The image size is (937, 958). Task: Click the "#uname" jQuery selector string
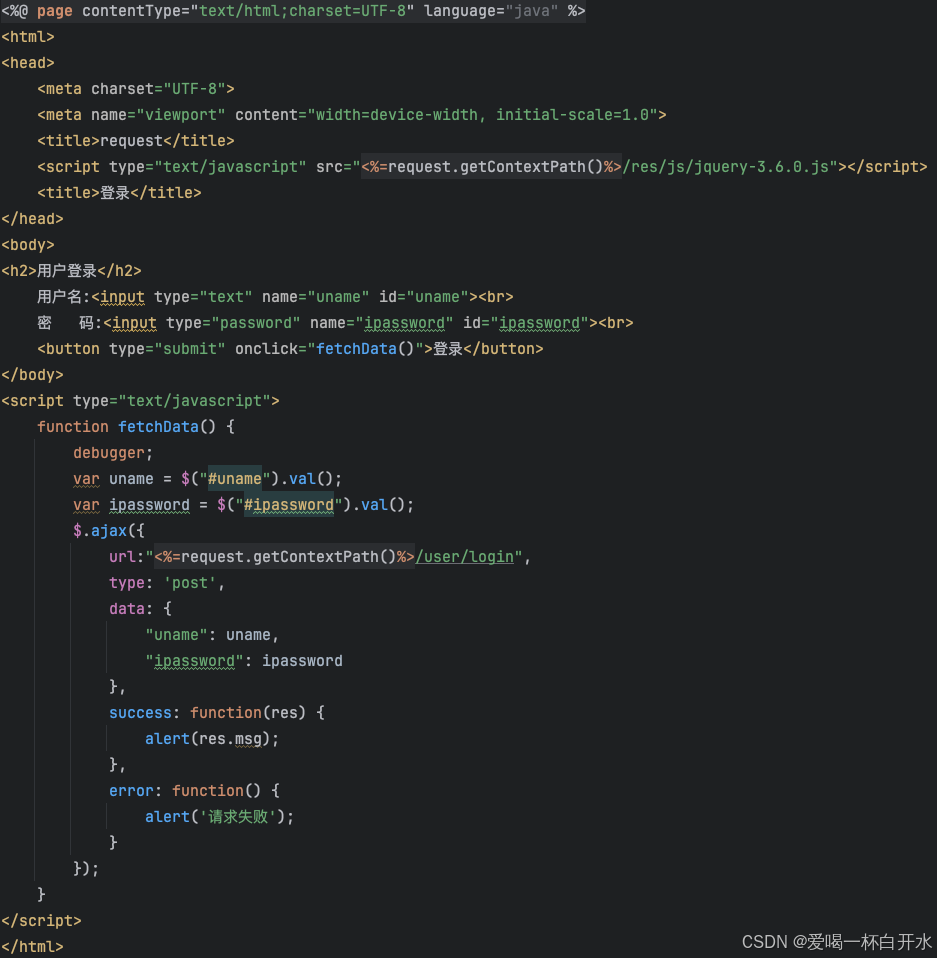point(235,478)
